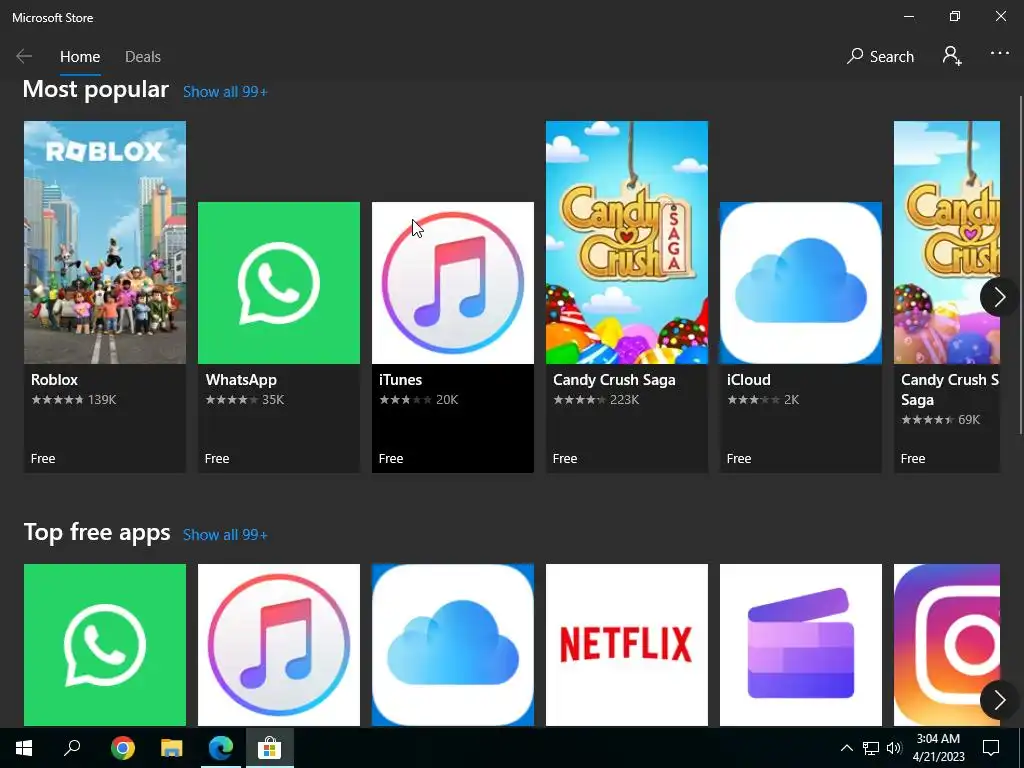This screenshot has width=1024, height=768.
Task: Click Free price under Roblox
Action: [43, 459]
